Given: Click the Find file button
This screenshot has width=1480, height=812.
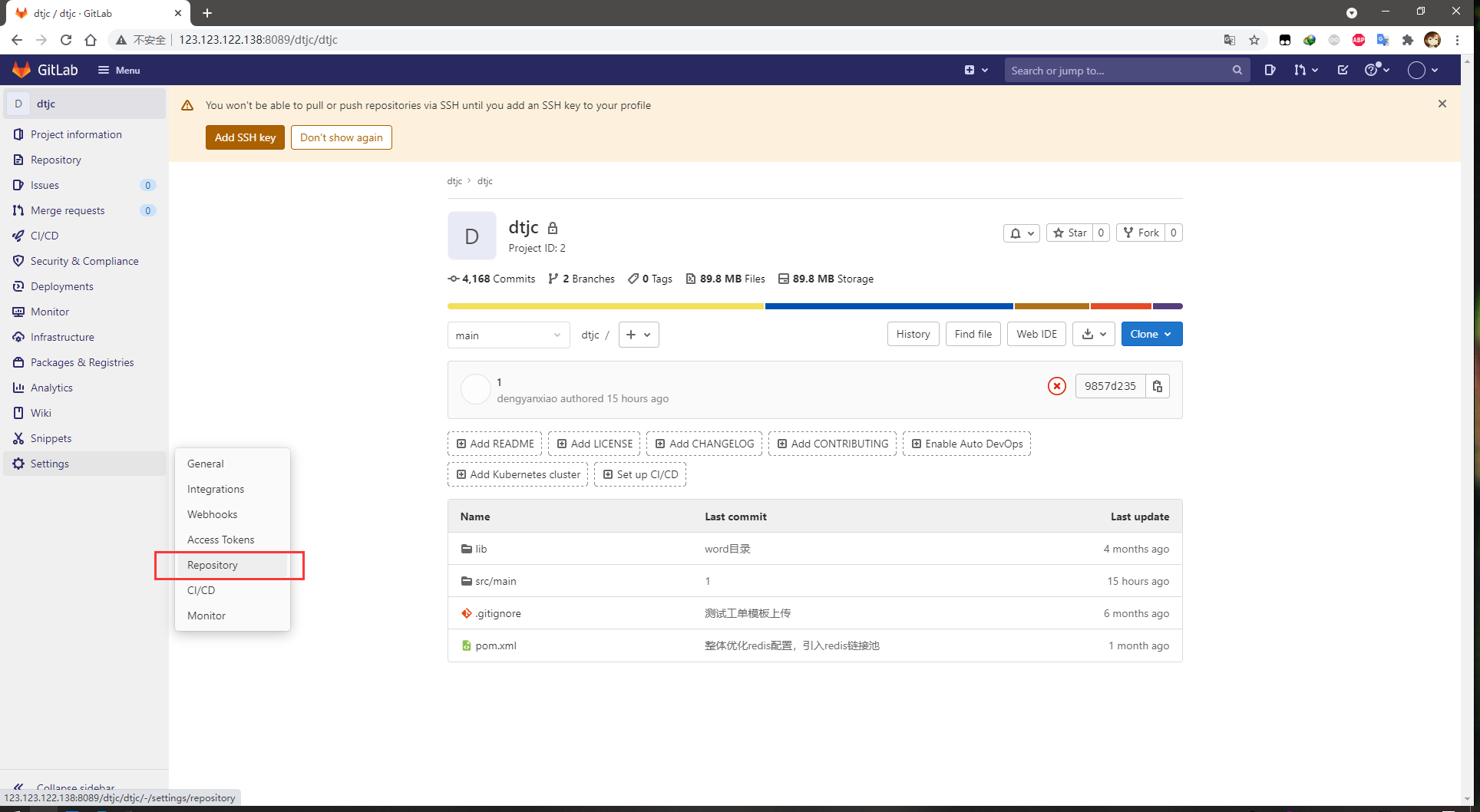Looking at the screenshot, I should 973,334.
